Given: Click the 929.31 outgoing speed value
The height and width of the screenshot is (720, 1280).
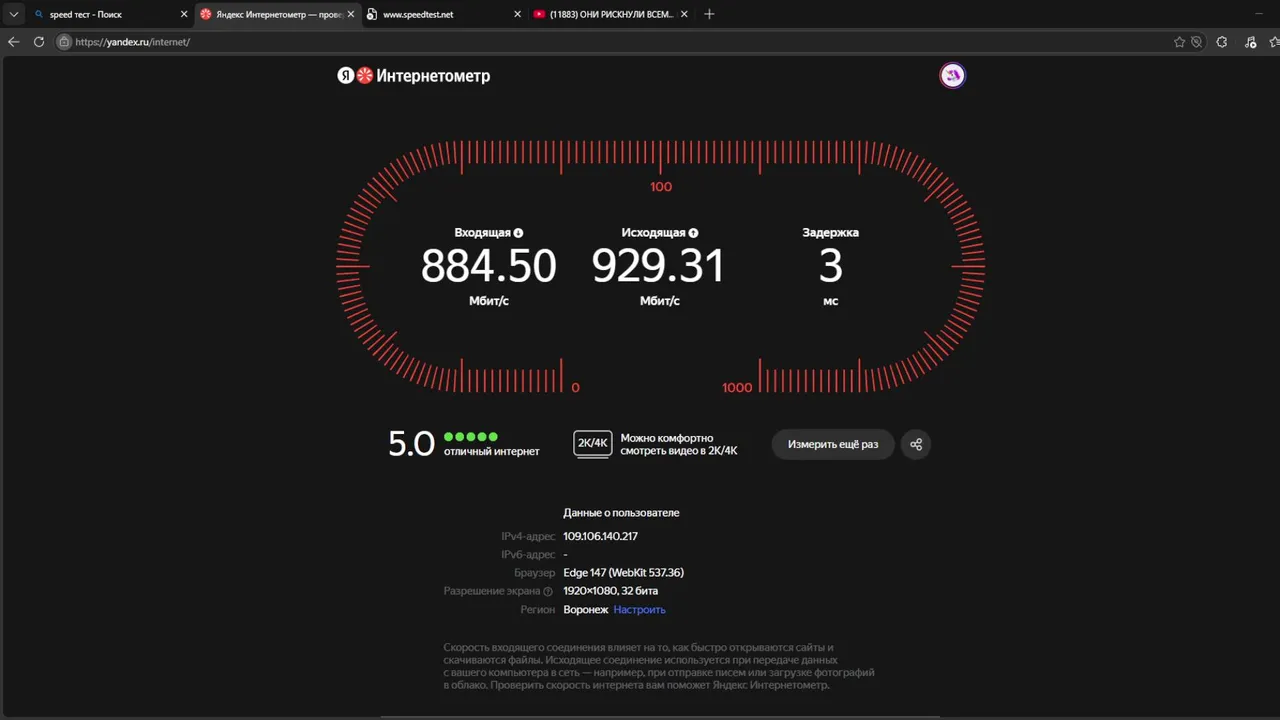Looking at the screenshot, I should (x=658, y=266).
